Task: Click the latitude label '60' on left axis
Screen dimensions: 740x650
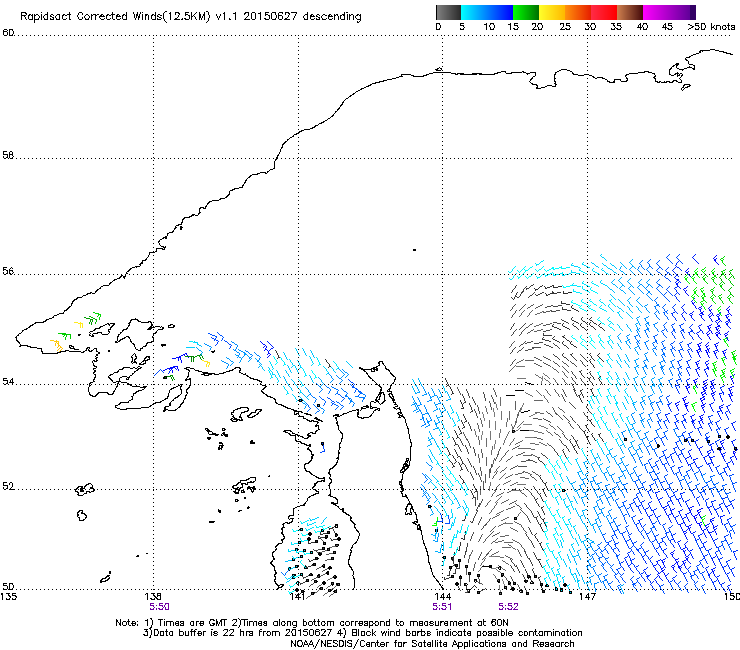Action: pyautogui.click(x=8, y=33)
